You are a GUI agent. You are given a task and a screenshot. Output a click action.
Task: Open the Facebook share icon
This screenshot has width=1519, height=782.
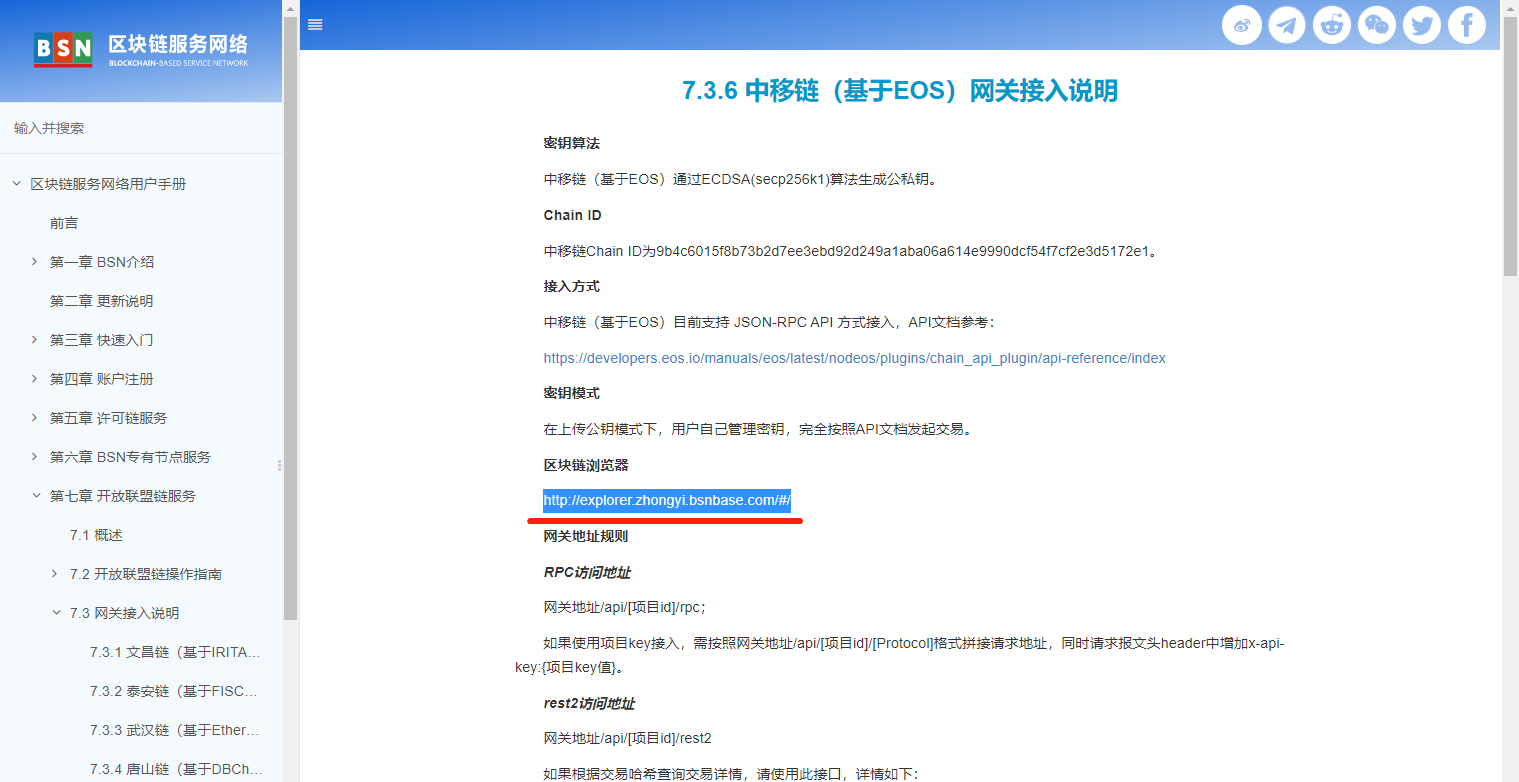(1467, 25)
